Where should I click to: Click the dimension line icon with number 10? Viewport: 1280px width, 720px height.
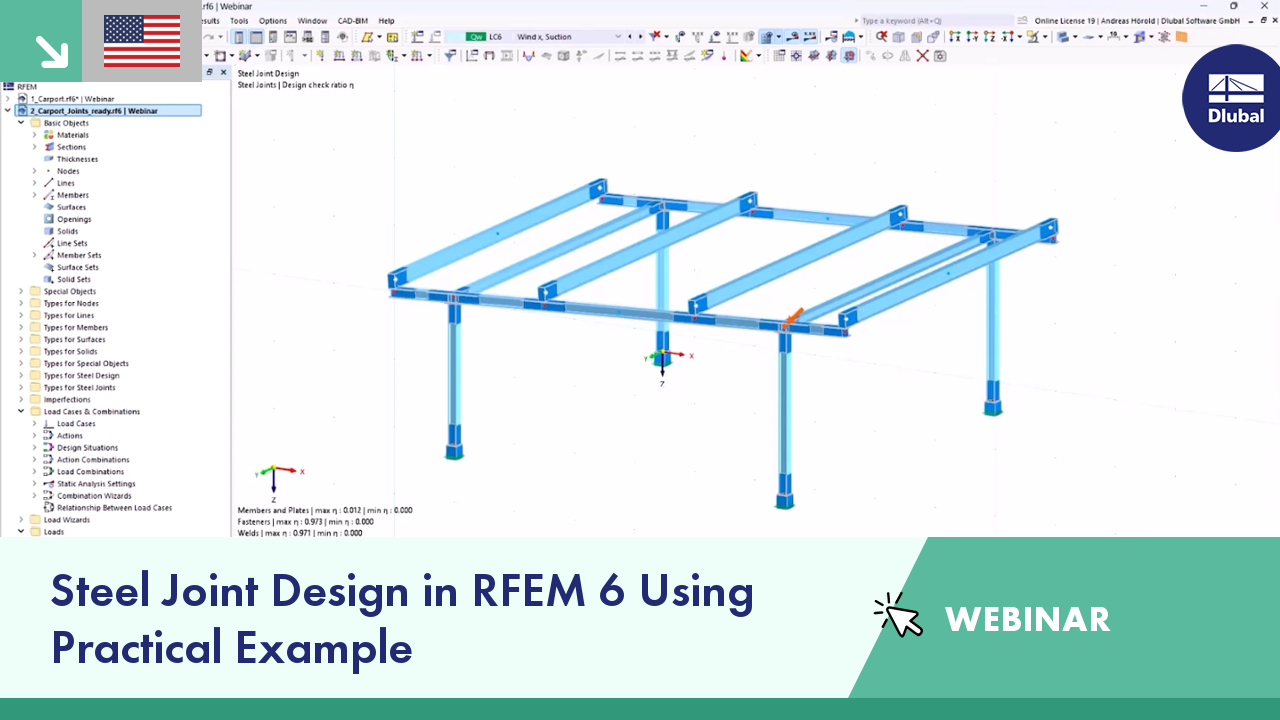point(1113,37)
